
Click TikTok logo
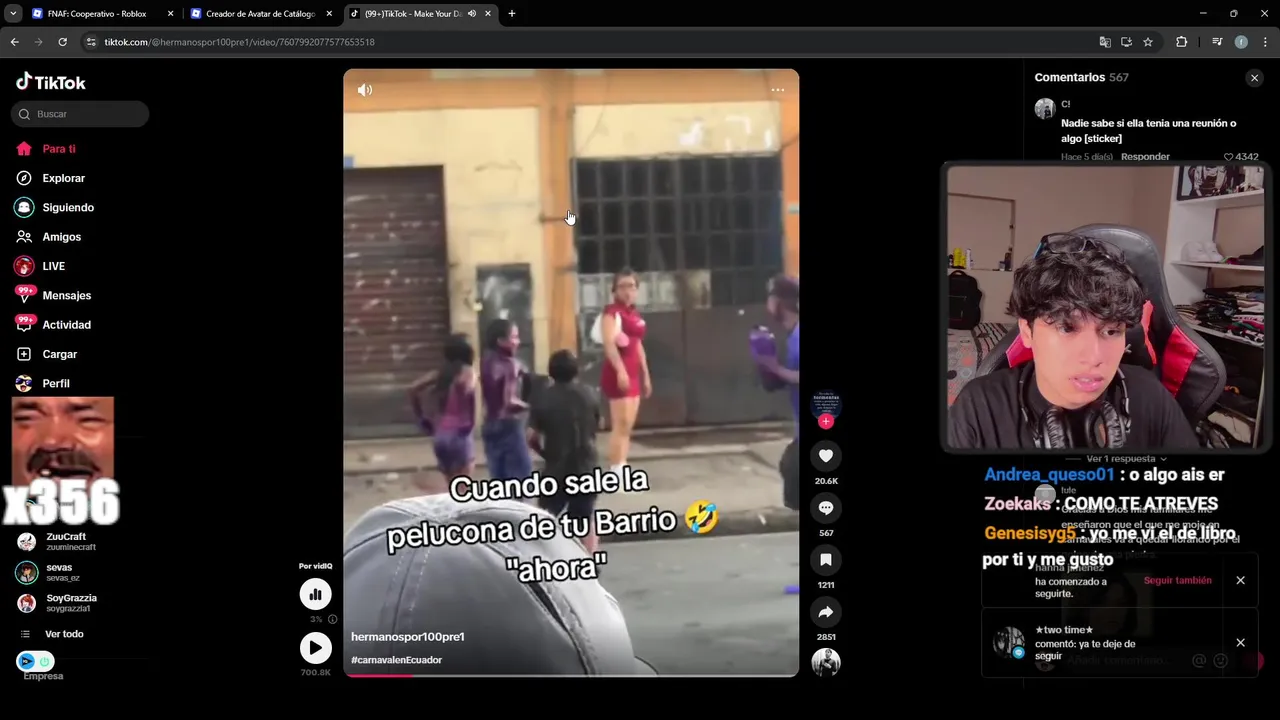[51, 82]
